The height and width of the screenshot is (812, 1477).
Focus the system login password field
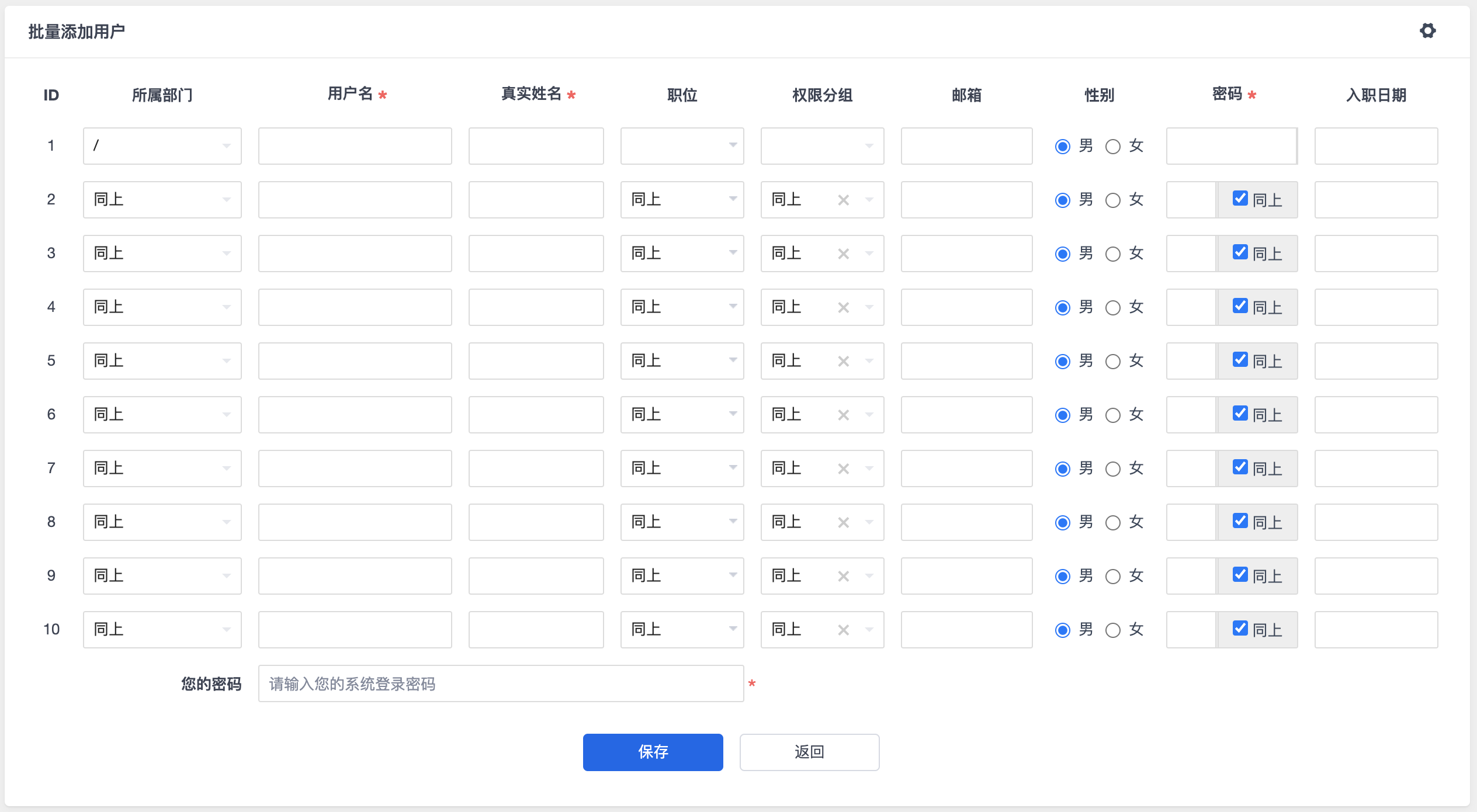[501, 683]
